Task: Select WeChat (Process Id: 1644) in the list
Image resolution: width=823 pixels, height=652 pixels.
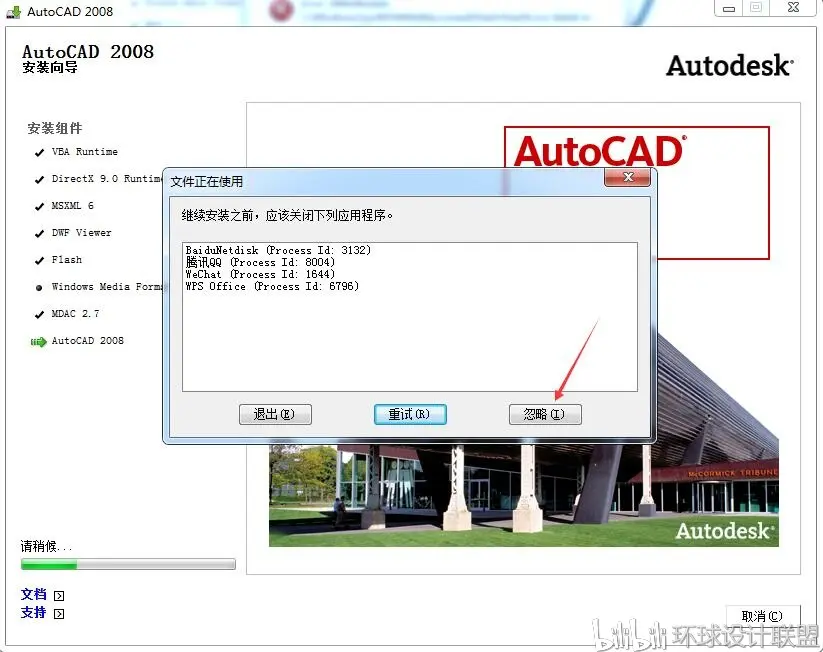Action: (260, 274)
